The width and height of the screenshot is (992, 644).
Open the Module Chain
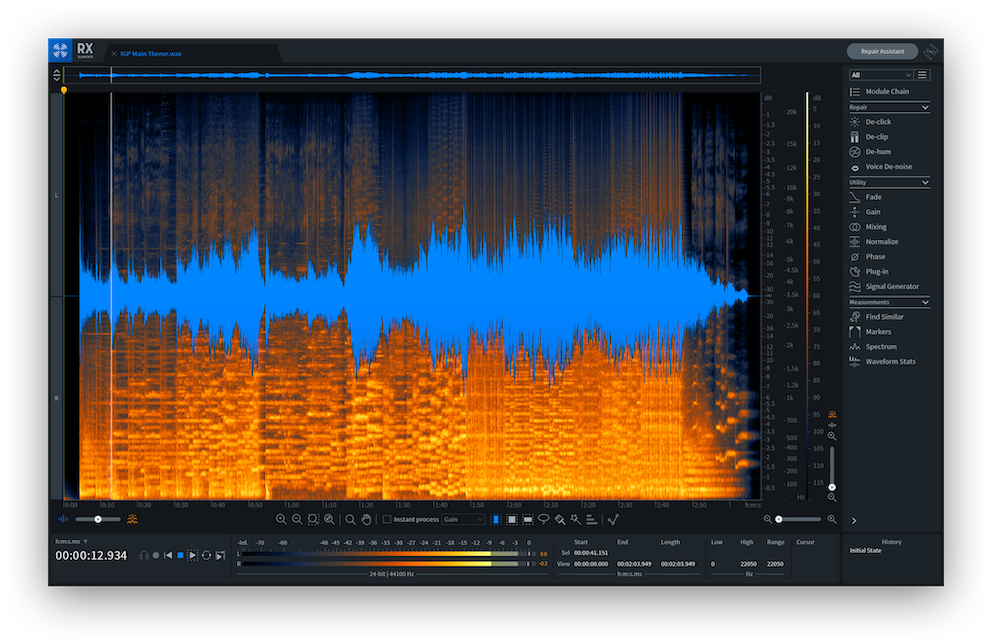[887, 92]
